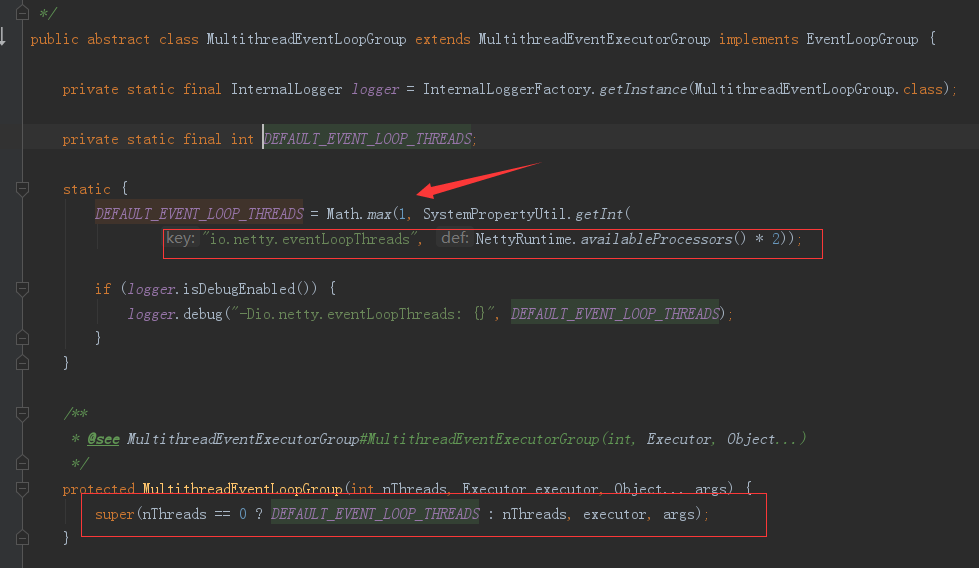Click the MultithreadEventLoopGroup constructor name
This screenshot has width=979, height=568.
point(242,489)
